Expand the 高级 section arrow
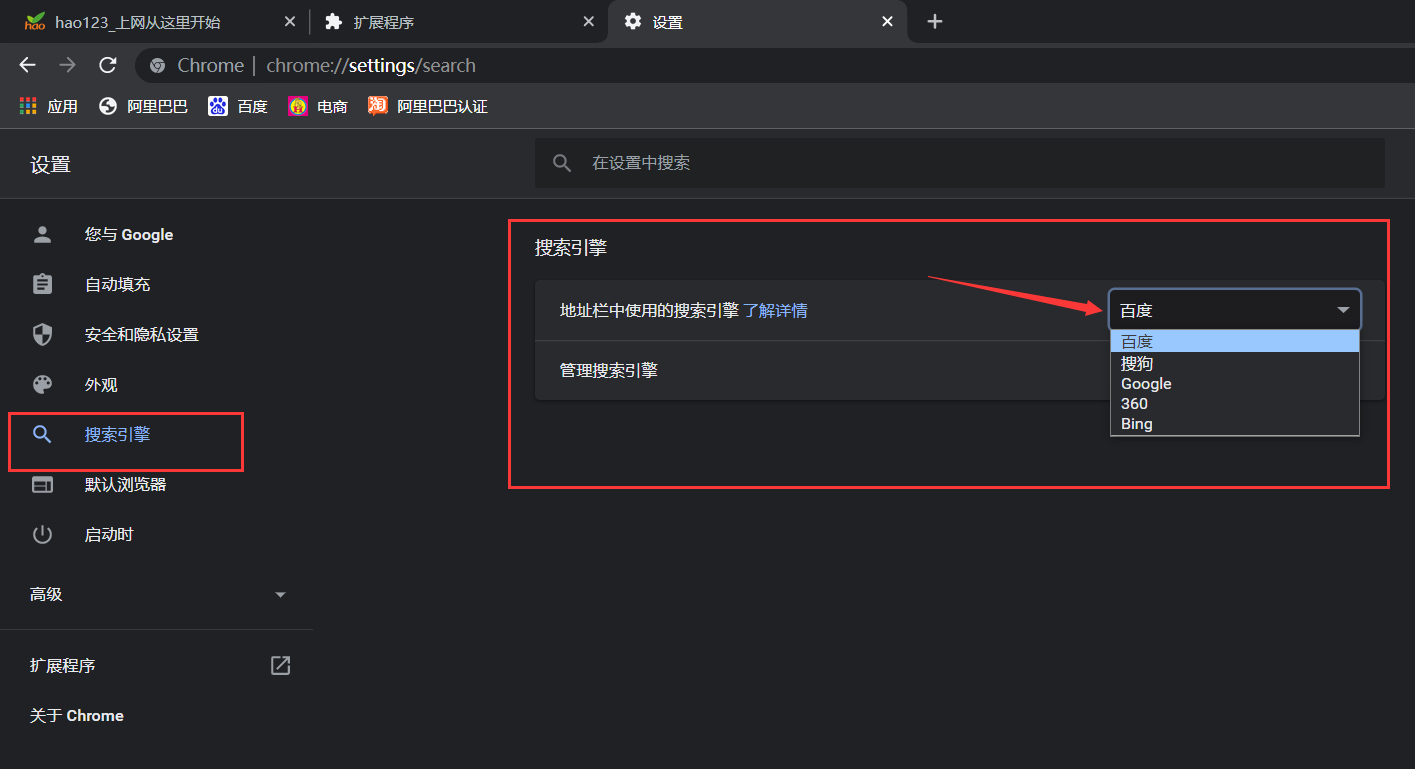This screenshot has height=769, width=1415. (x=280, y=595)
